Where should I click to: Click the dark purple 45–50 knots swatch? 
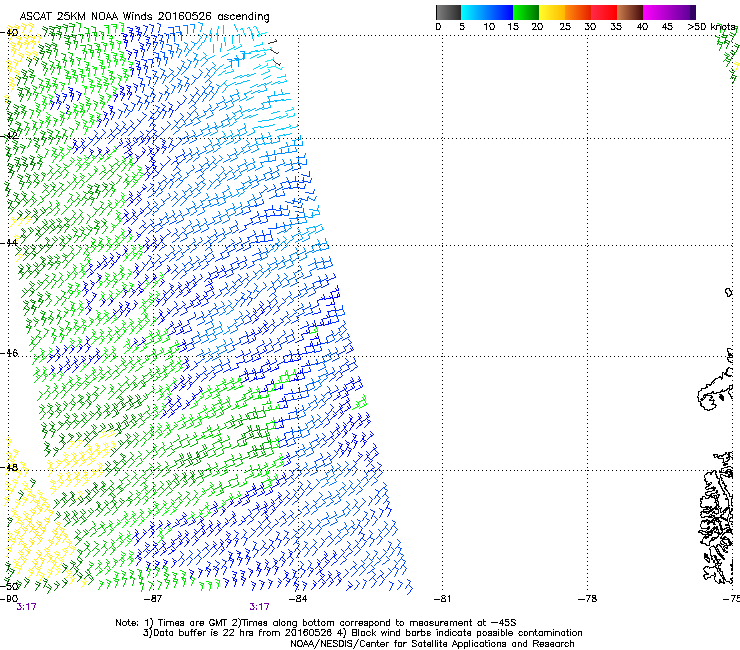(x=682, y=12)
